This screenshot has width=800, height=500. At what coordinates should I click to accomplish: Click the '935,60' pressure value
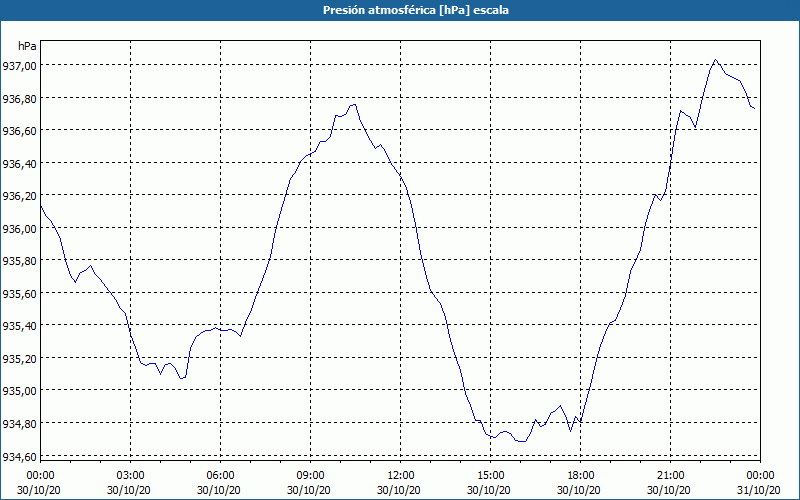click(20, 293)
